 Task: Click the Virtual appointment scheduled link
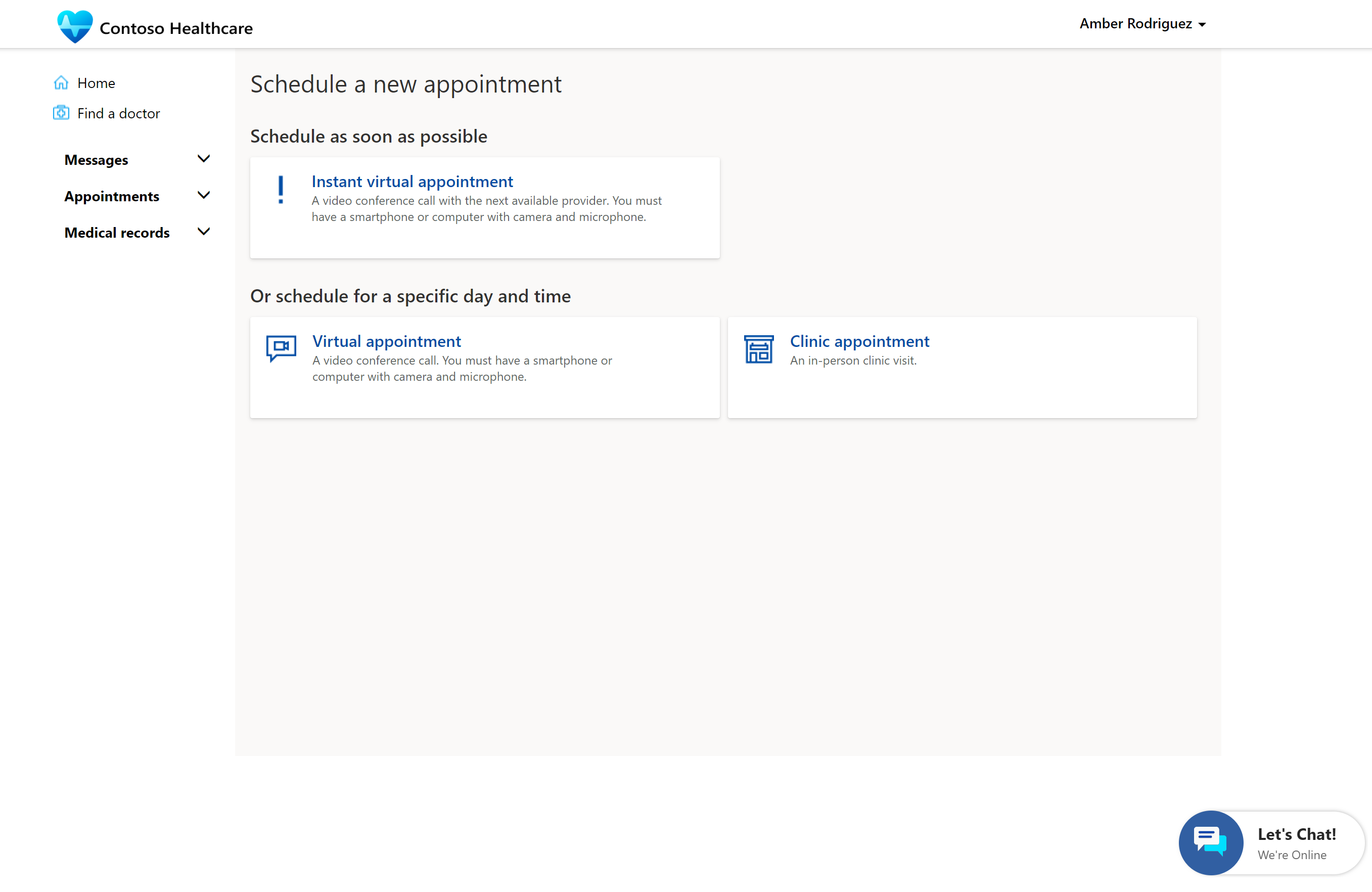[x=387, y=340]
